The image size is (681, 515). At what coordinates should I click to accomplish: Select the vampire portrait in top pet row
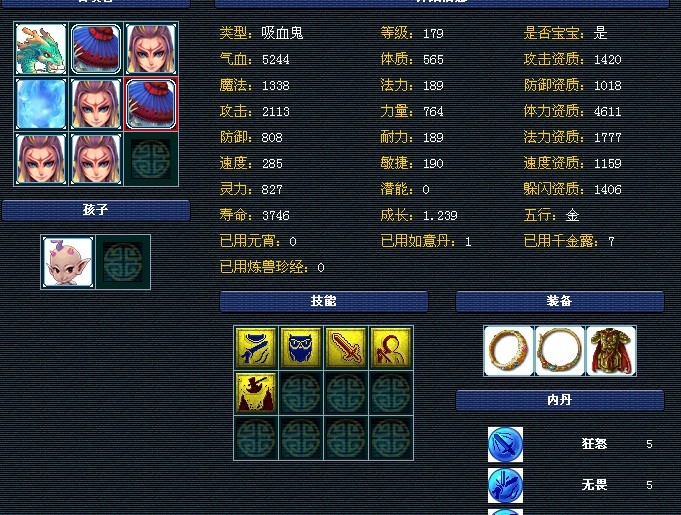[151, 49]
